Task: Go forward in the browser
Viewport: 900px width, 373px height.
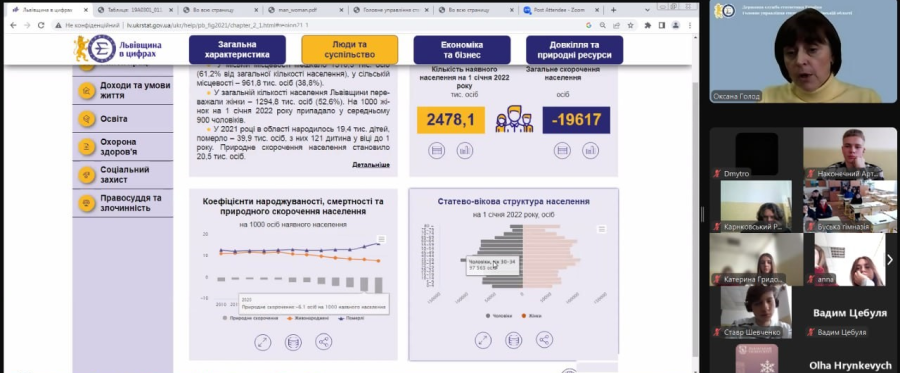Action: pos(27,25)
